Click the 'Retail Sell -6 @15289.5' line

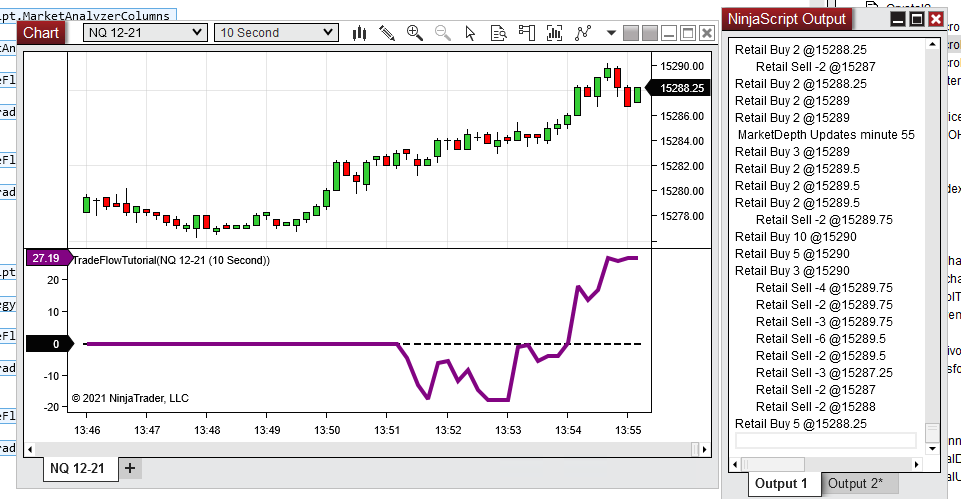coord(821,338)
